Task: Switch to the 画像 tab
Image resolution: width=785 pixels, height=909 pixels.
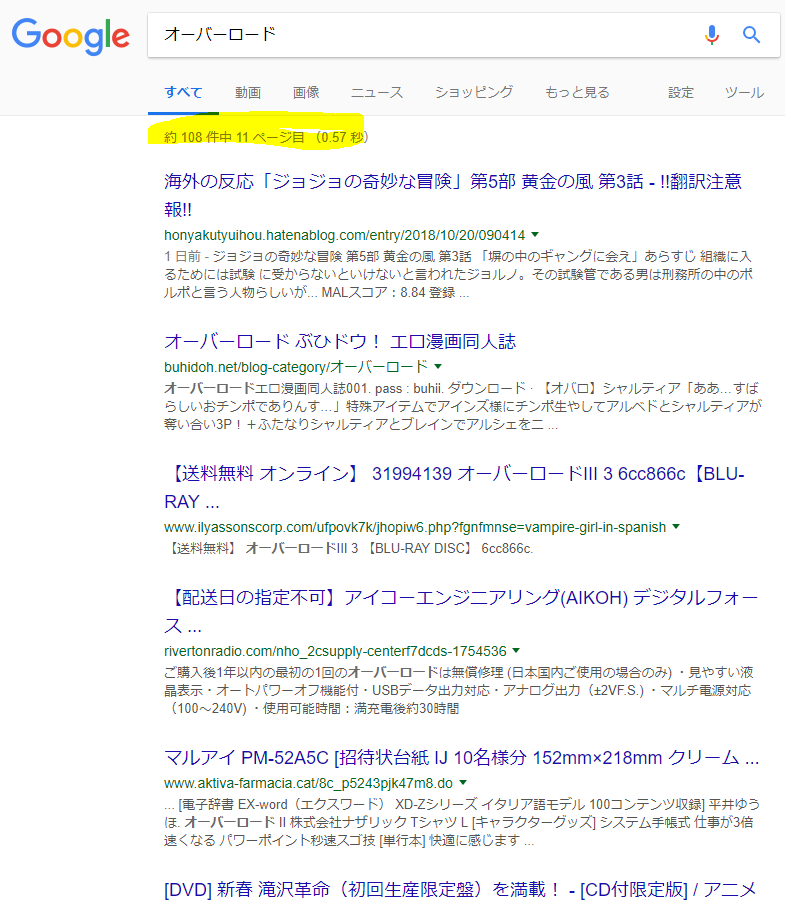Action: pyautogui.click(x=306, y=92)
